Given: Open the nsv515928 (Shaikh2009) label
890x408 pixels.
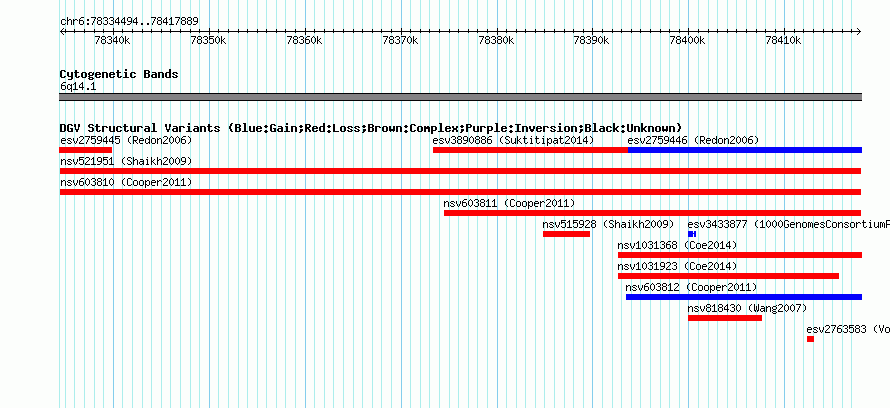Looking at the screenshot, I should point(608,224).
